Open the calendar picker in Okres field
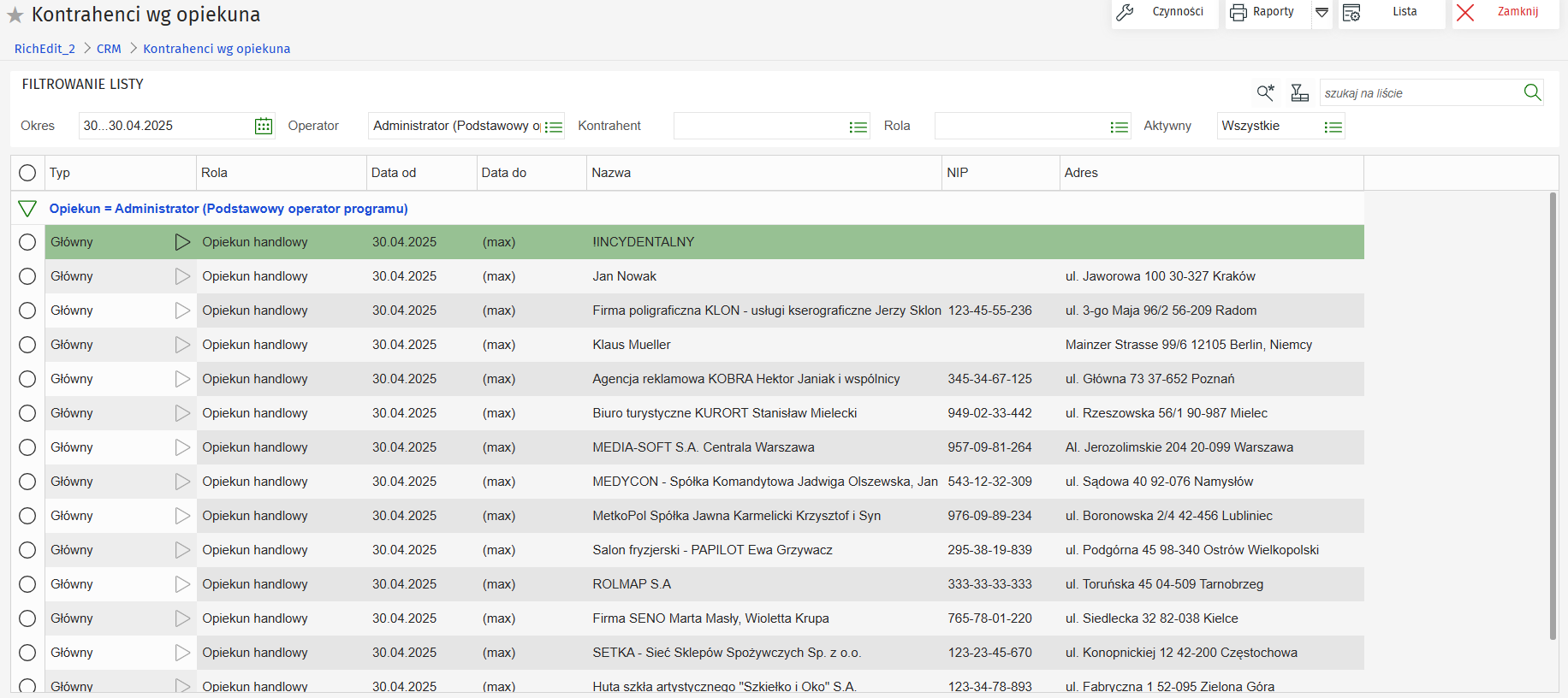The image size is (1568, 698). click(x=264, y=127)
